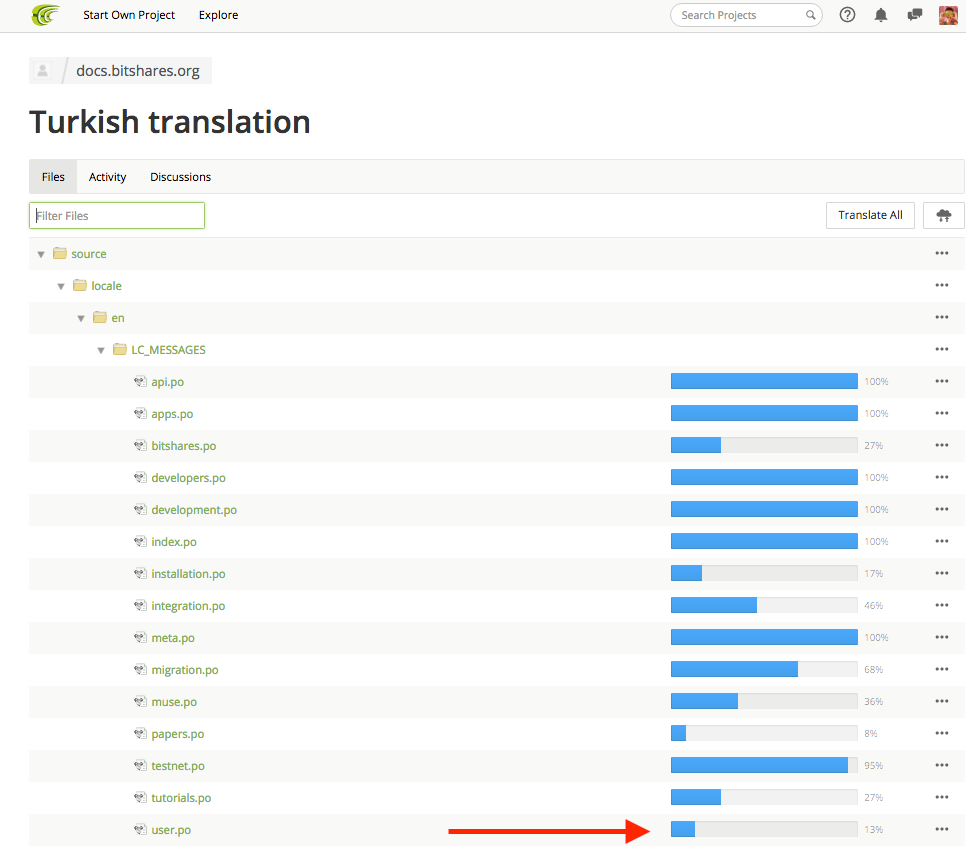Open the testnet.po file
Screen dimensions: 966x861
pos(178,766)
